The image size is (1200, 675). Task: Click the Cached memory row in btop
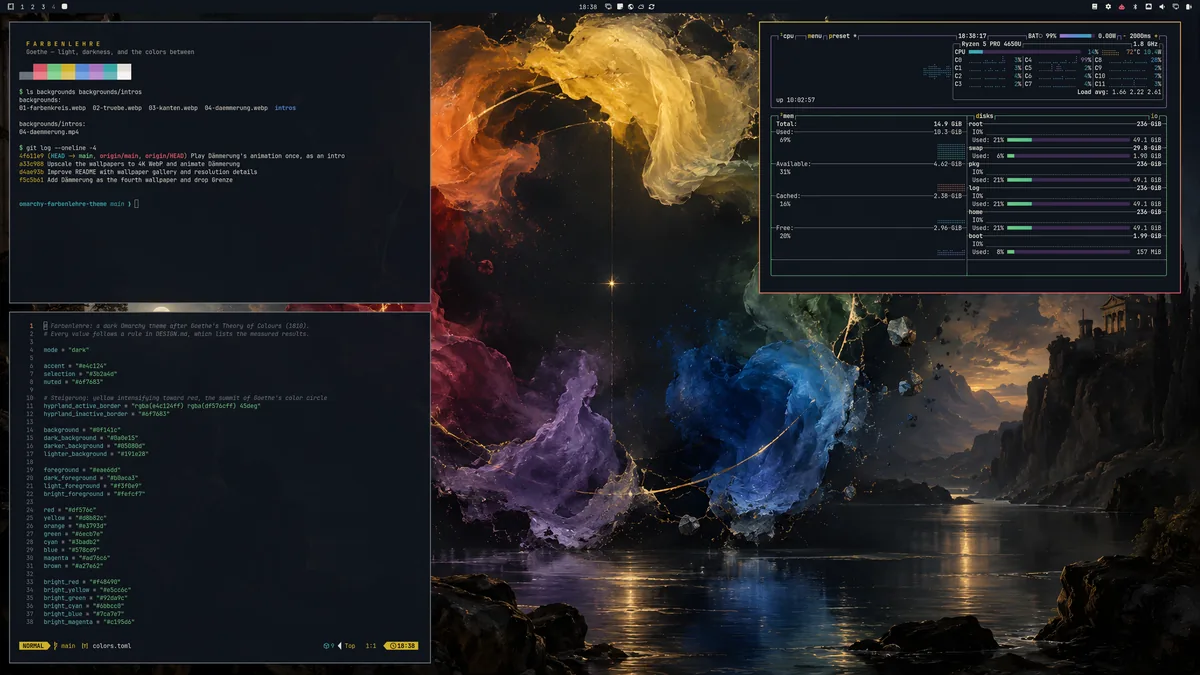coord(869,196)
